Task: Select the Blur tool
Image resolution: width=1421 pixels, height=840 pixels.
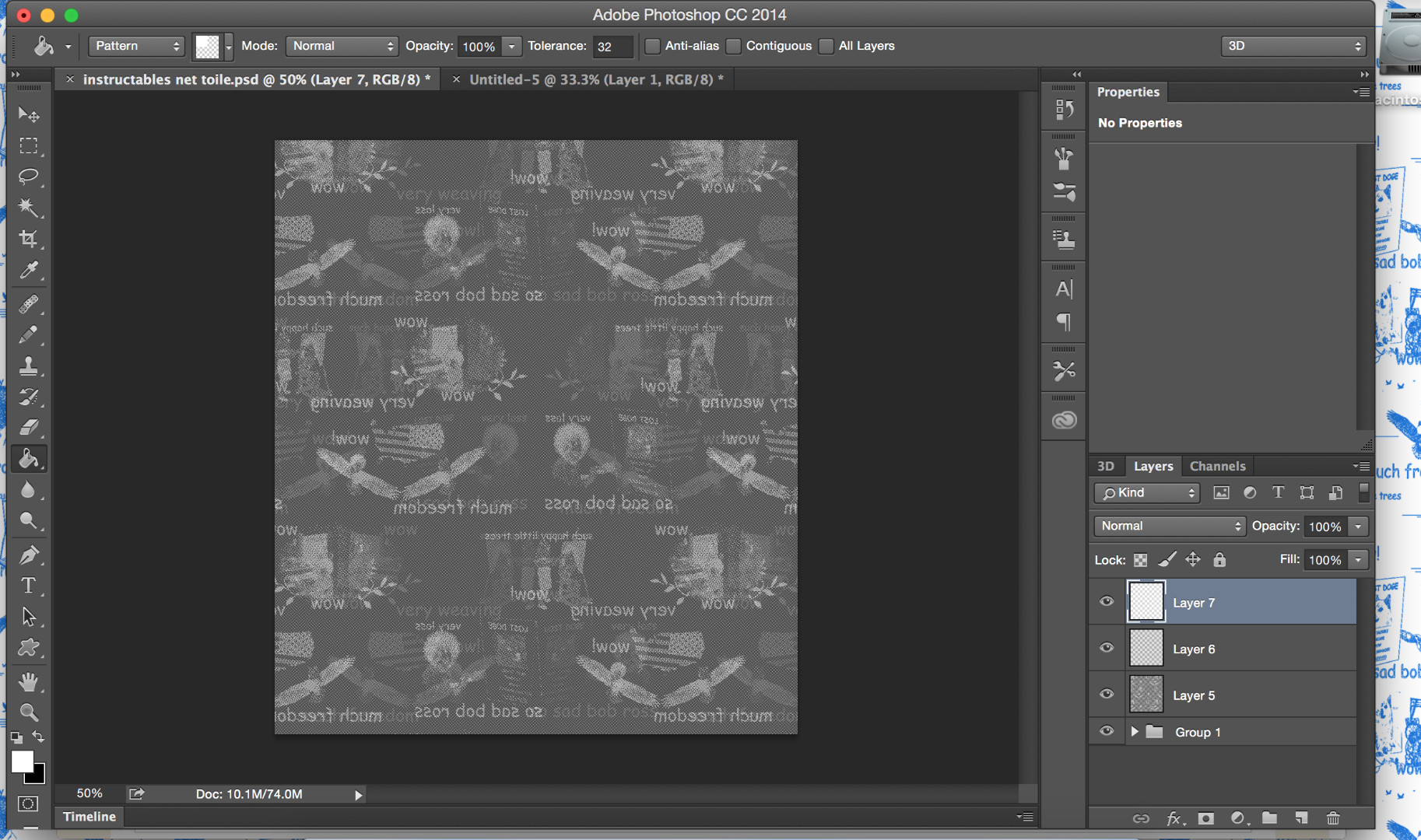Action: click(x=29, y=490)
